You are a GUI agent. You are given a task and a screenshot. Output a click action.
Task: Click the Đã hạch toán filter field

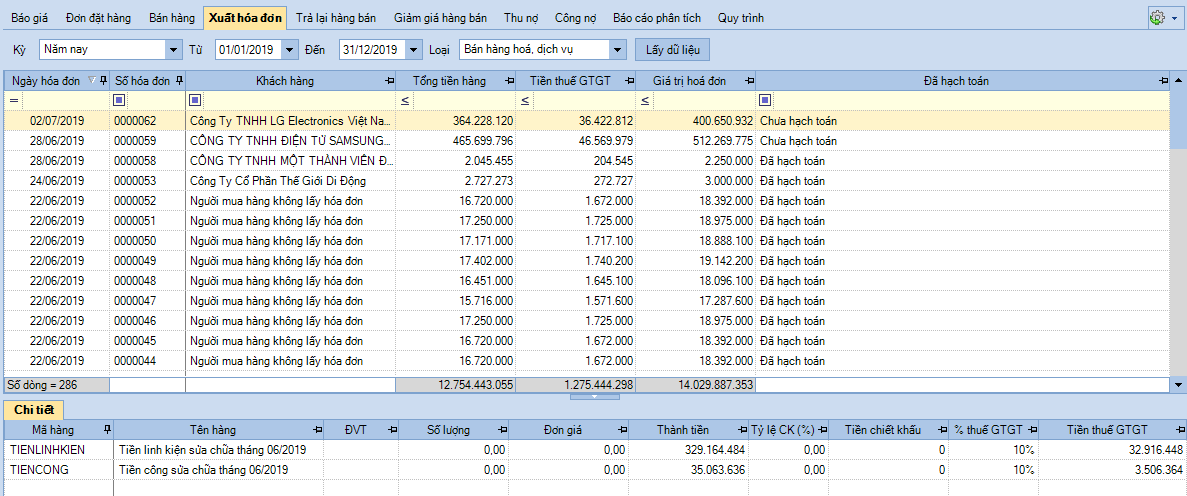(x=971, y=100)
